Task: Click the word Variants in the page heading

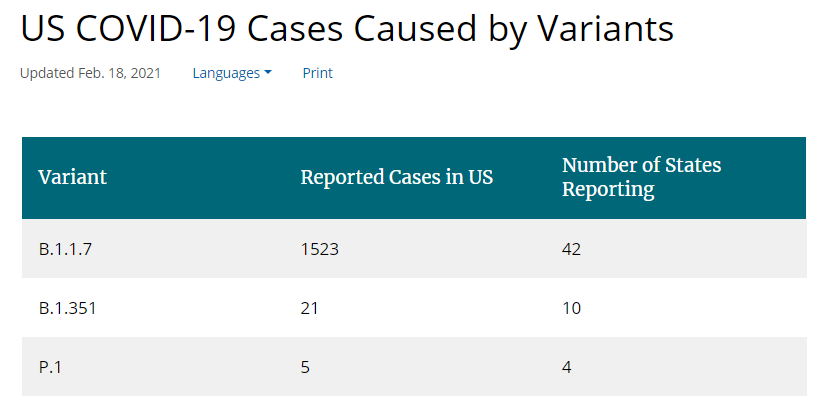Action: pyautogui.click(x=603, y=29)
